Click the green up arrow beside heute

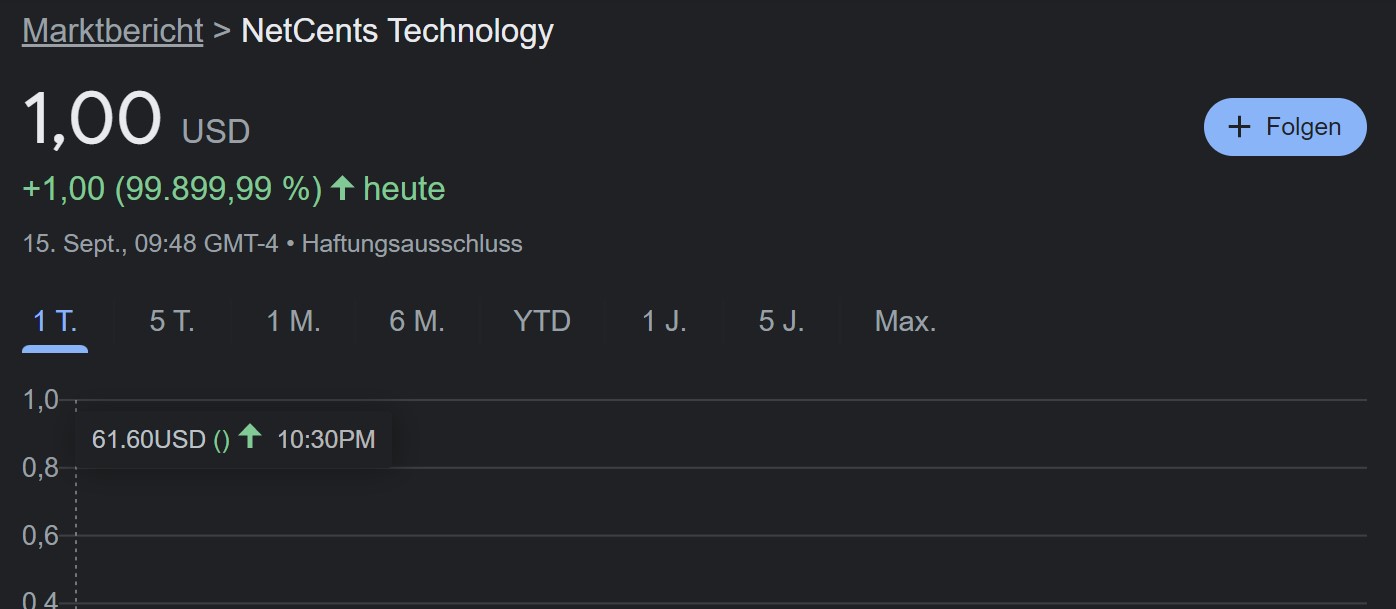tap(343, 188)
